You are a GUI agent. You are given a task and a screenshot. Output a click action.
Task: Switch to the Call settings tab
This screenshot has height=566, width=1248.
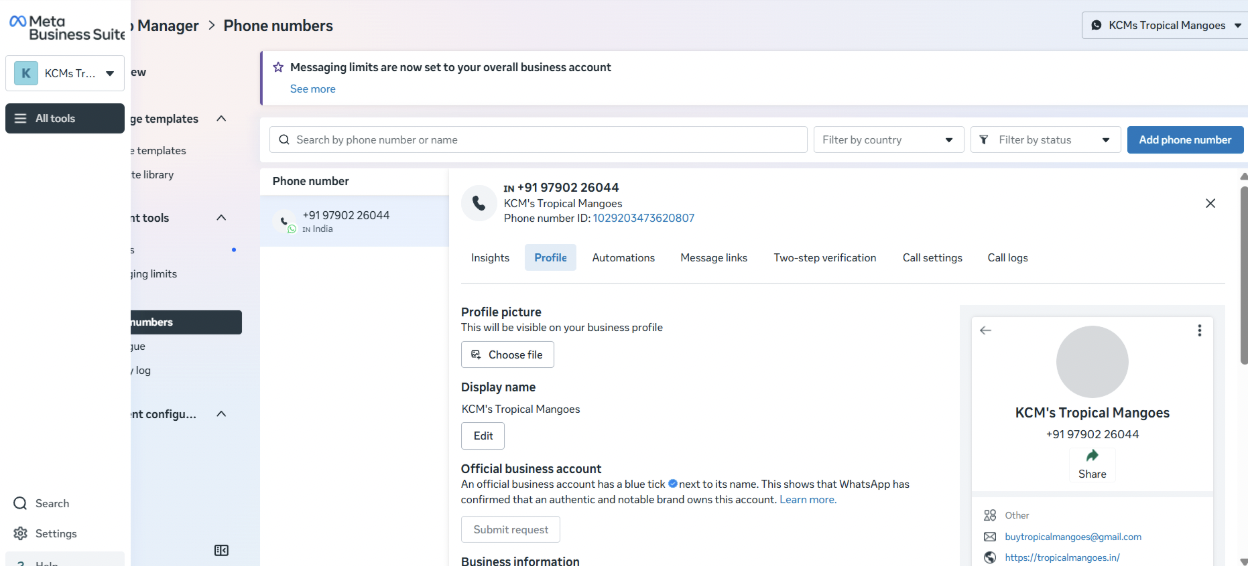pyautogui.click(x=932, y=257)
